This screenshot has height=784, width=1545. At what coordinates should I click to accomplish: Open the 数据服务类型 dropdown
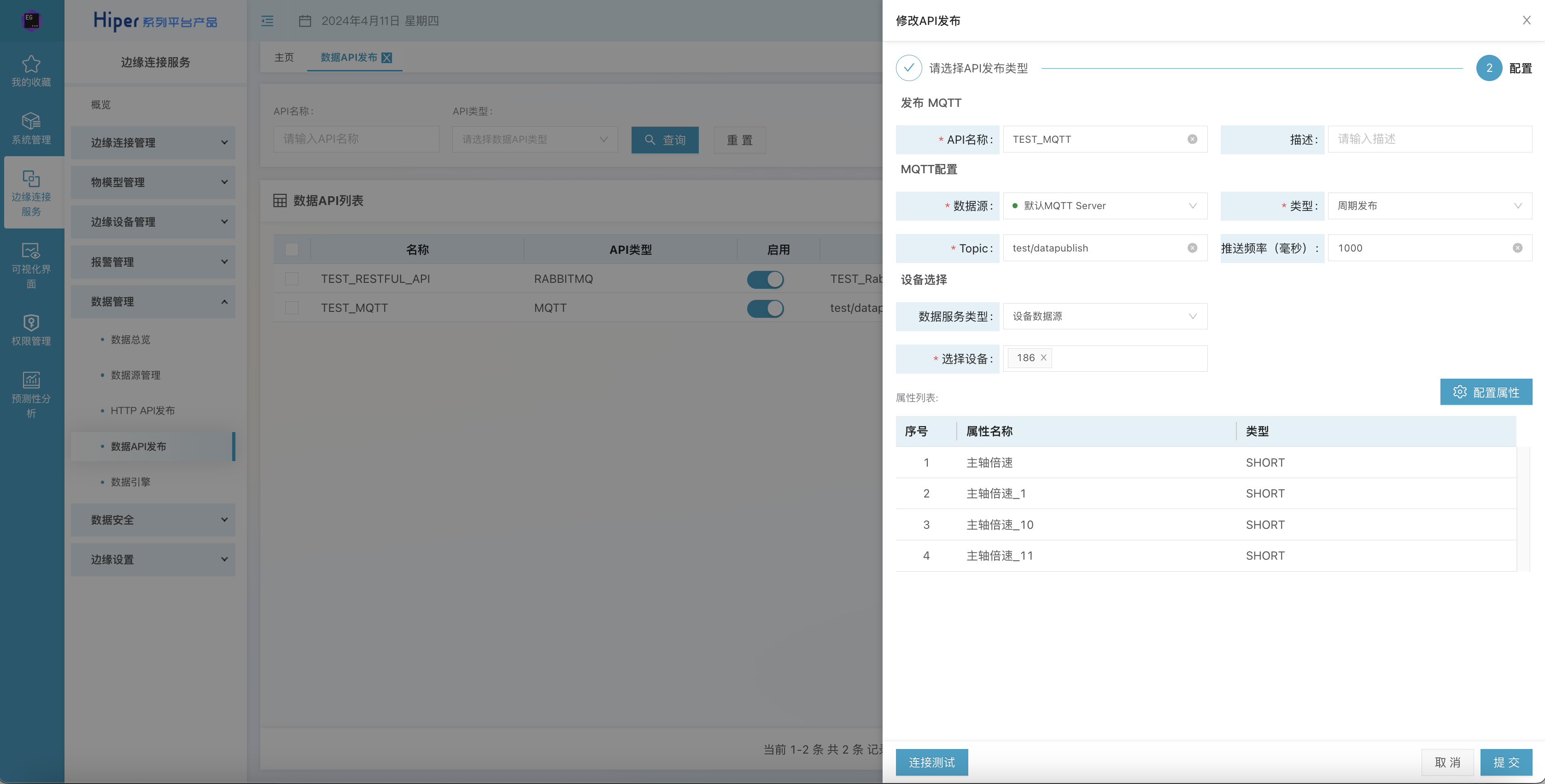tap(1105, 316)
